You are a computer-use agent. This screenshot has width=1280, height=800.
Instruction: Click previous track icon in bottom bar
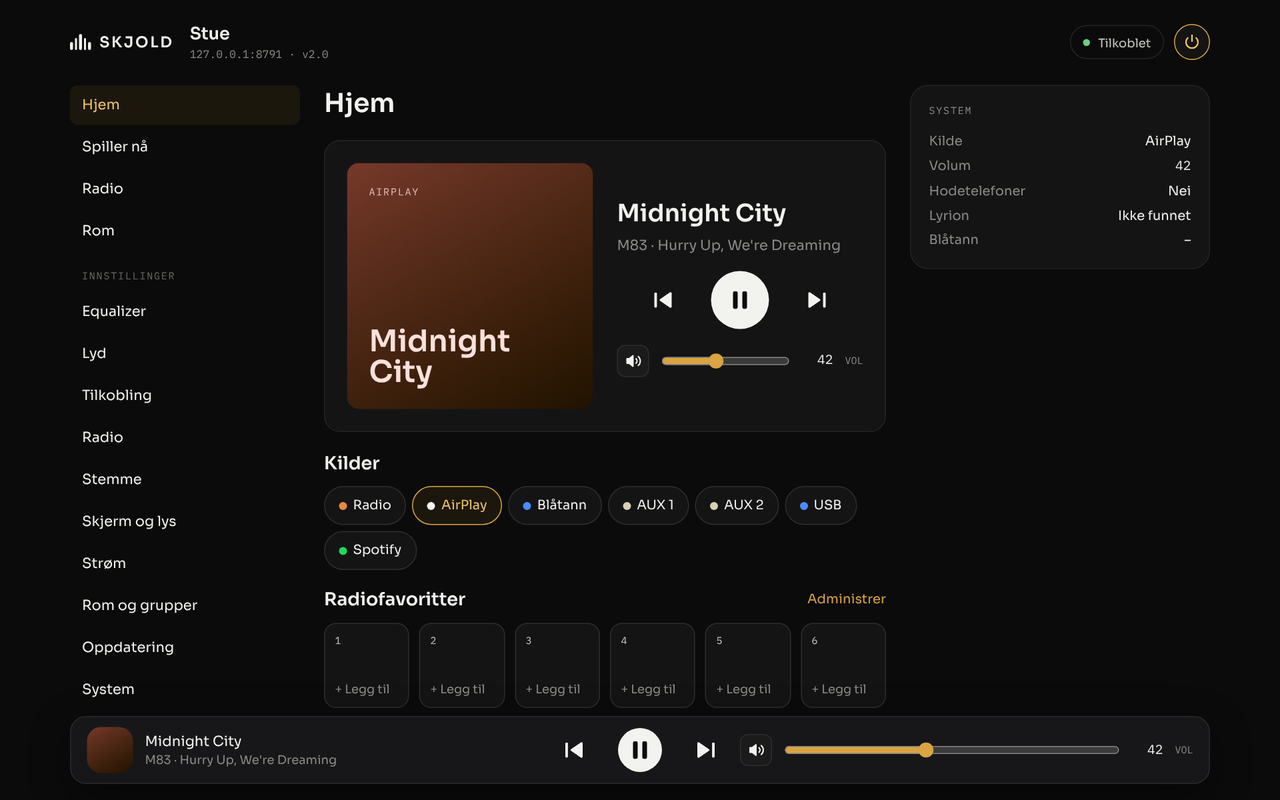(574, 750)
